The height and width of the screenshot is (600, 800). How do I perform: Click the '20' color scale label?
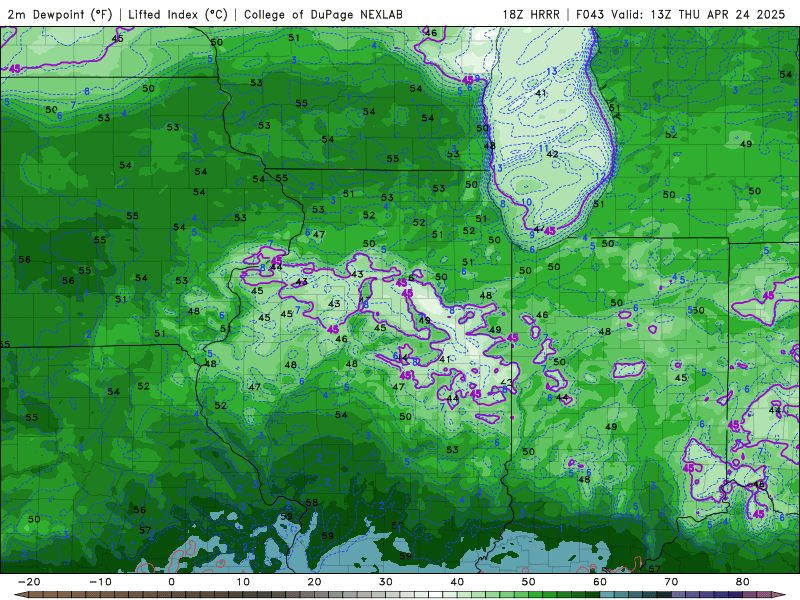coord(314,582)
